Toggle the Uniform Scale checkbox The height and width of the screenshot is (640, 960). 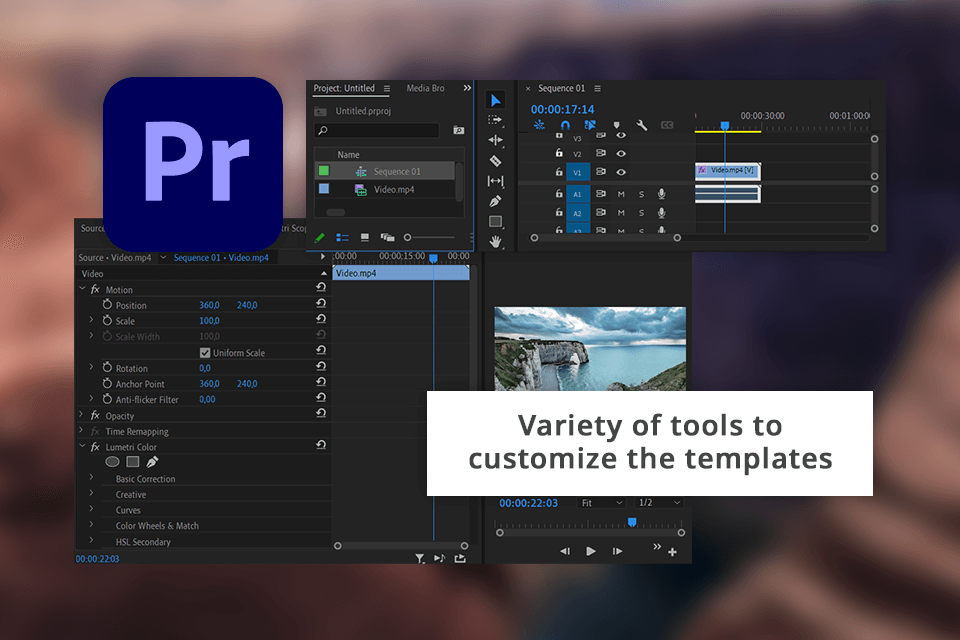(x=205, y=353)
